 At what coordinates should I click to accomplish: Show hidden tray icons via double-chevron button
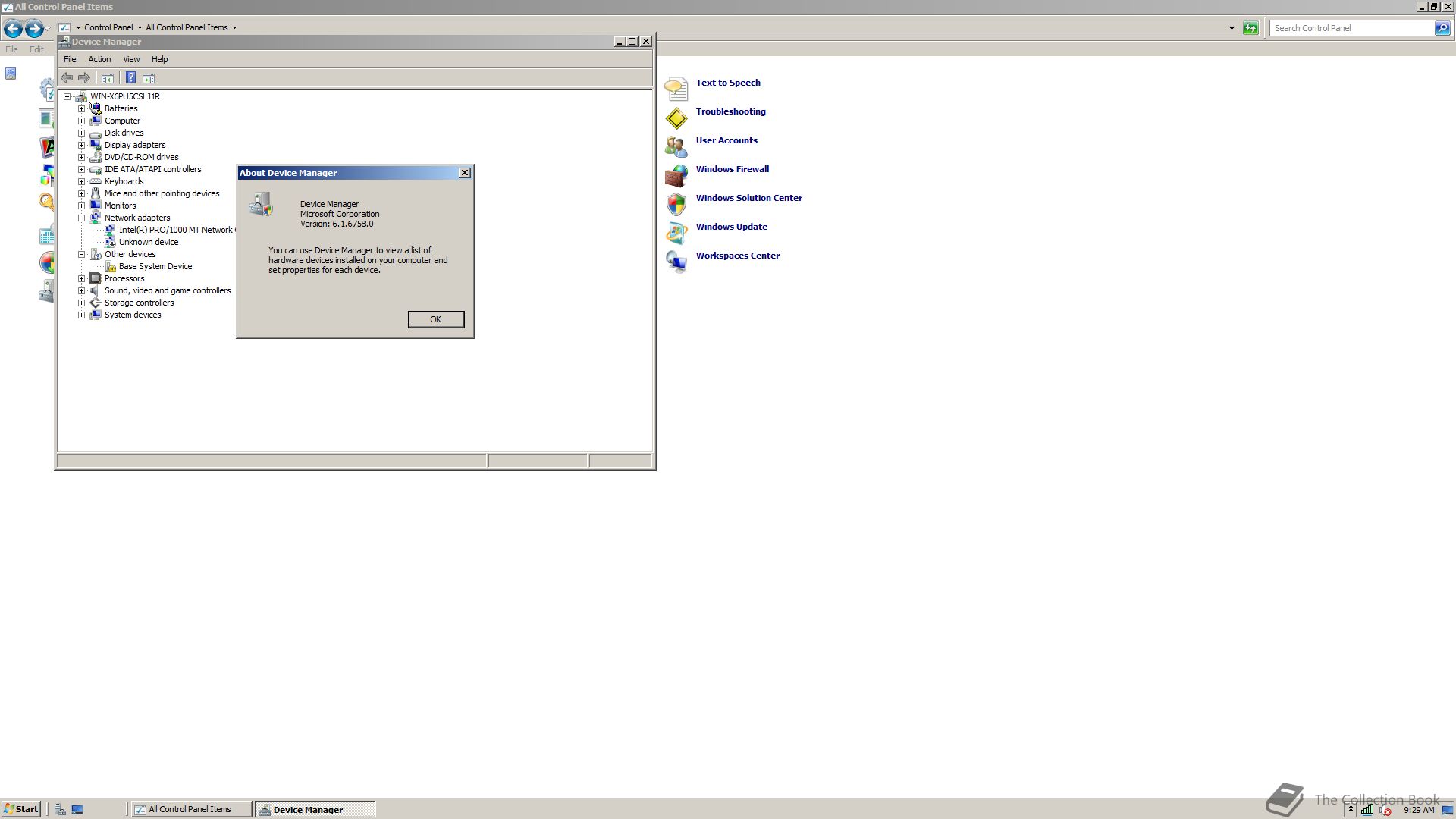1351,809
